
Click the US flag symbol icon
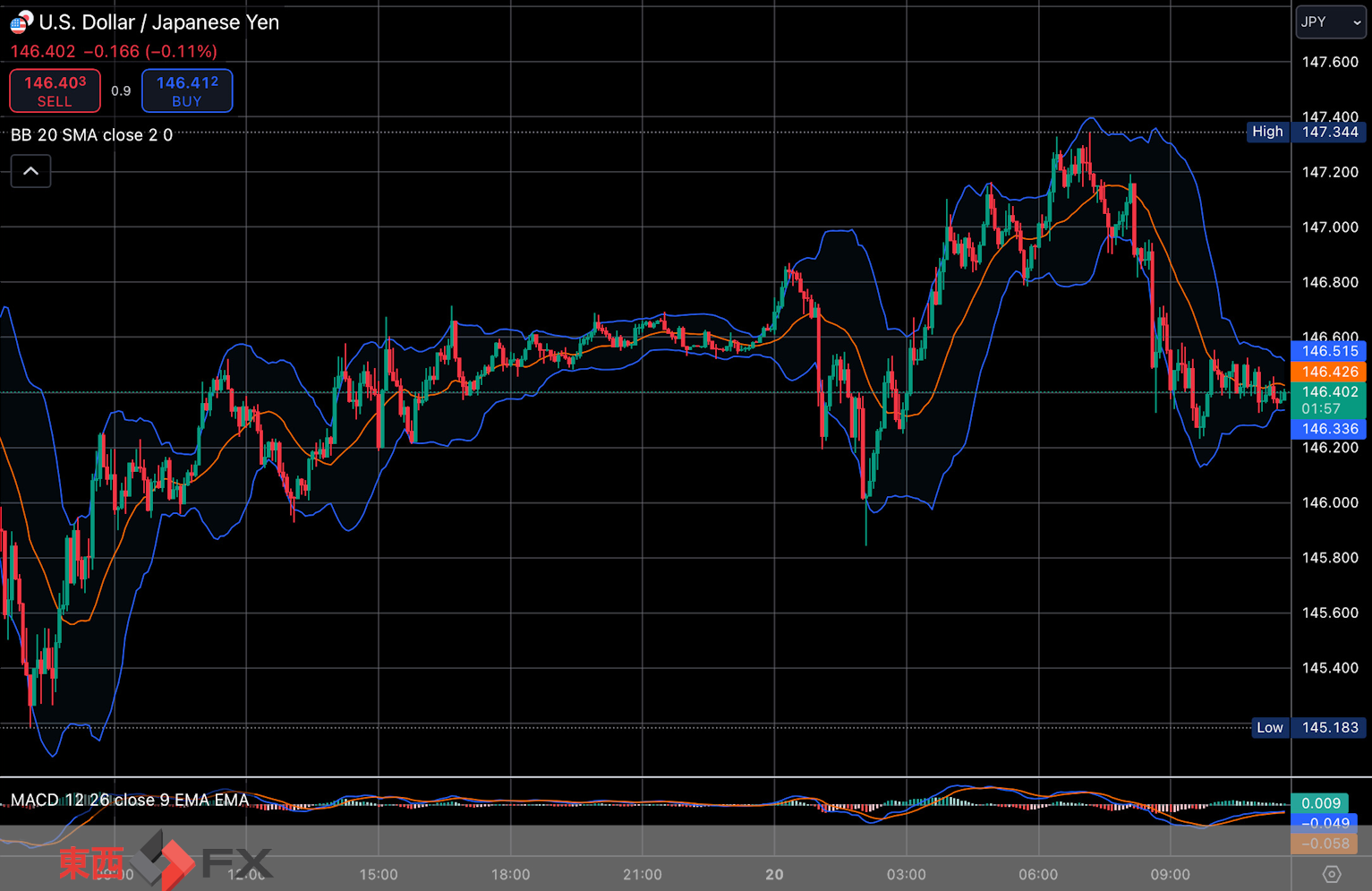pos(21,21)
